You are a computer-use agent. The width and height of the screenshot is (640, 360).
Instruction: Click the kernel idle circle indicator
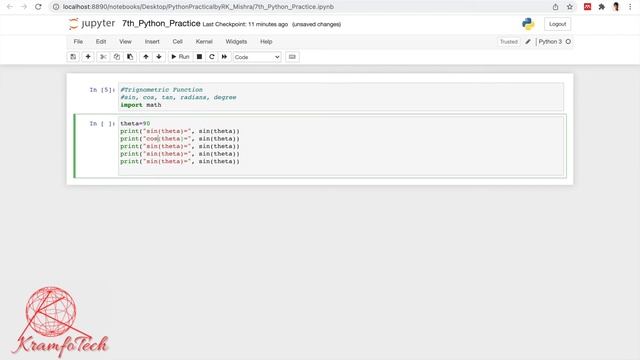point(568,42)
